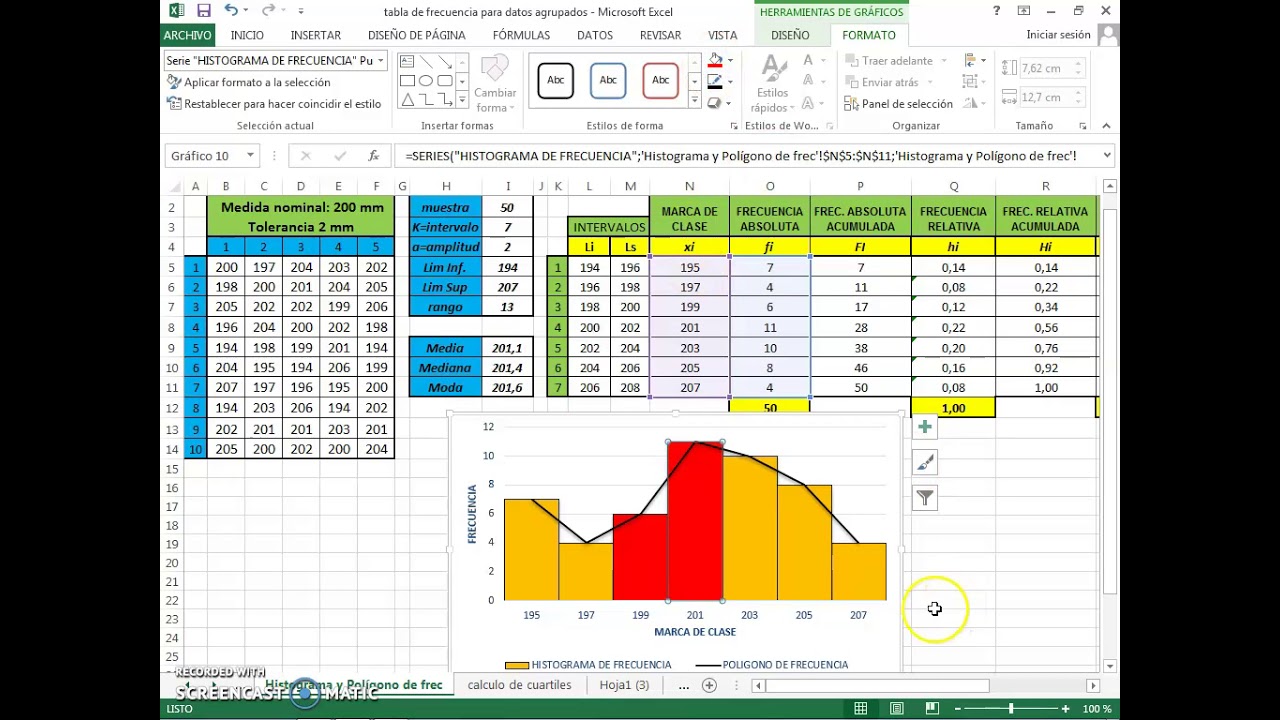Viewport: 1280px width, 720px height.
Task: Expand the formula bar
Action: pyautogui.click(x=1106, y=156)
